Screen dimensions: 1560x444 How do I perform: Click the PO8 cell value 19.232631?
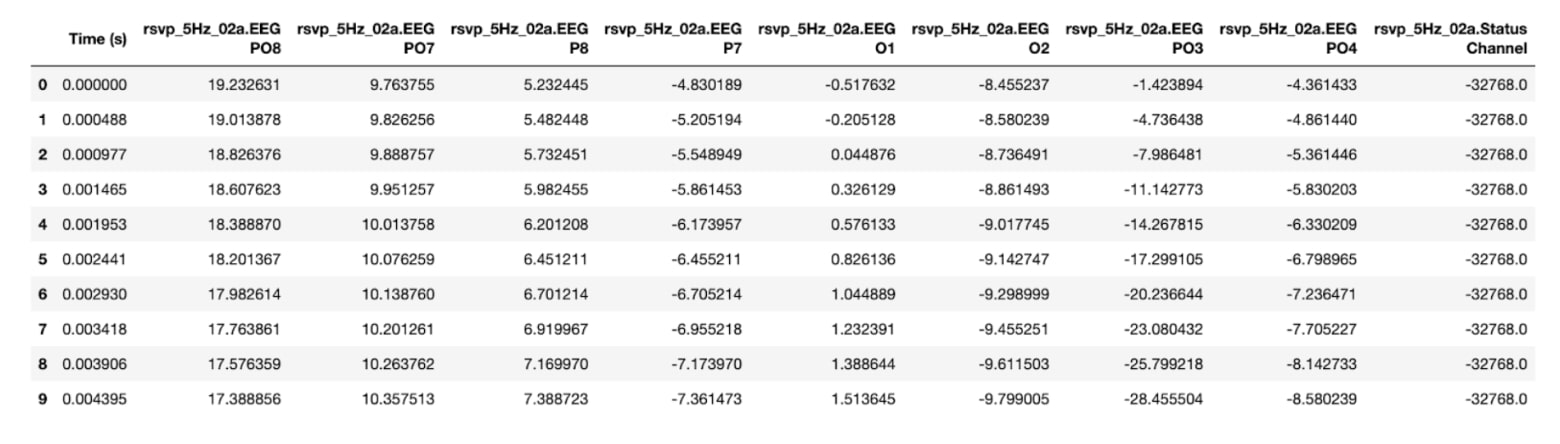tap(243, 86)
